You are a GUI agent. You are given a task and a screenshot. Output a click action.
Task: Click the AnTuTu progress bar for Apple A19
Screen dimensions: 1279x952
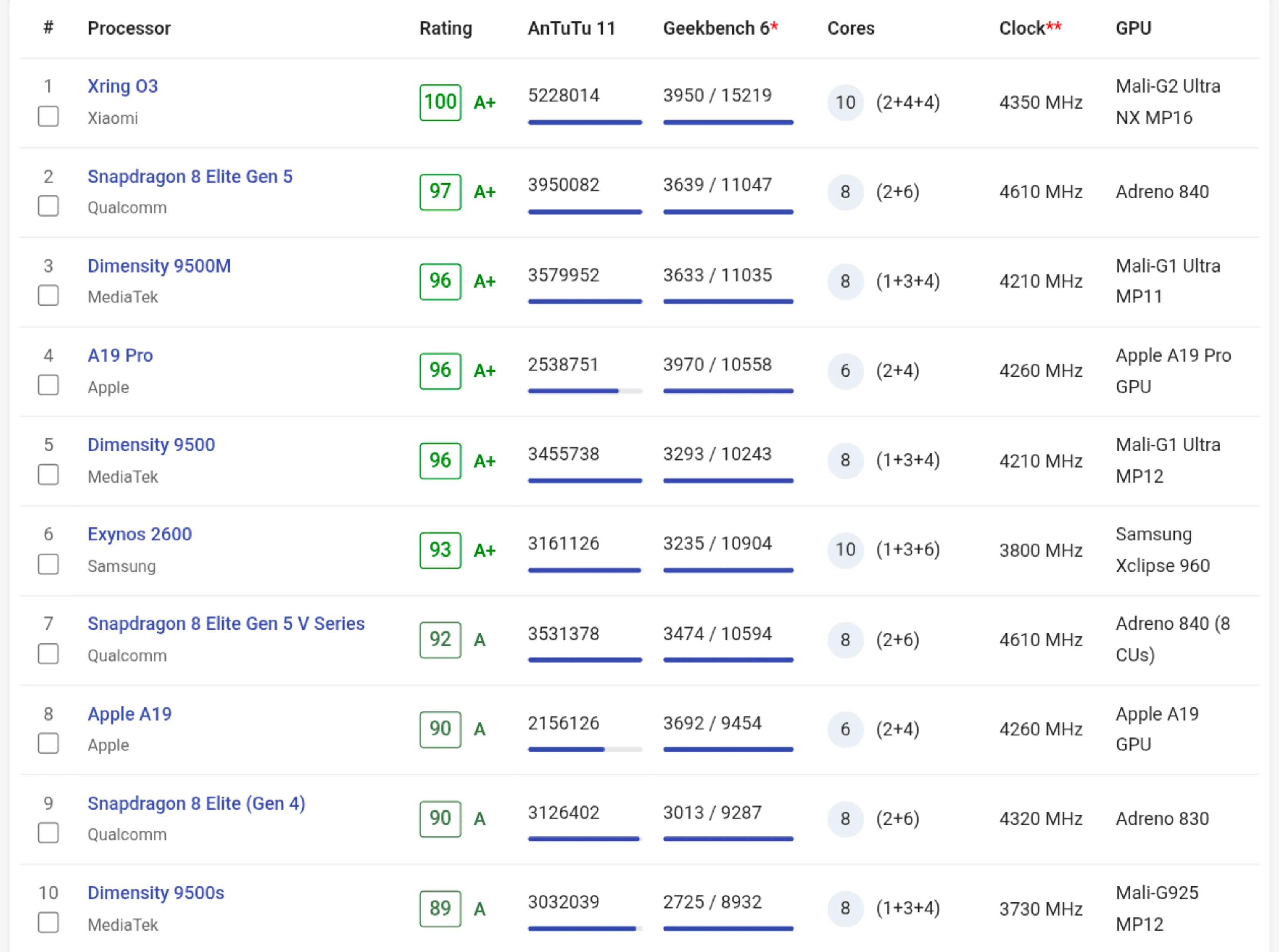click(585, 750)
